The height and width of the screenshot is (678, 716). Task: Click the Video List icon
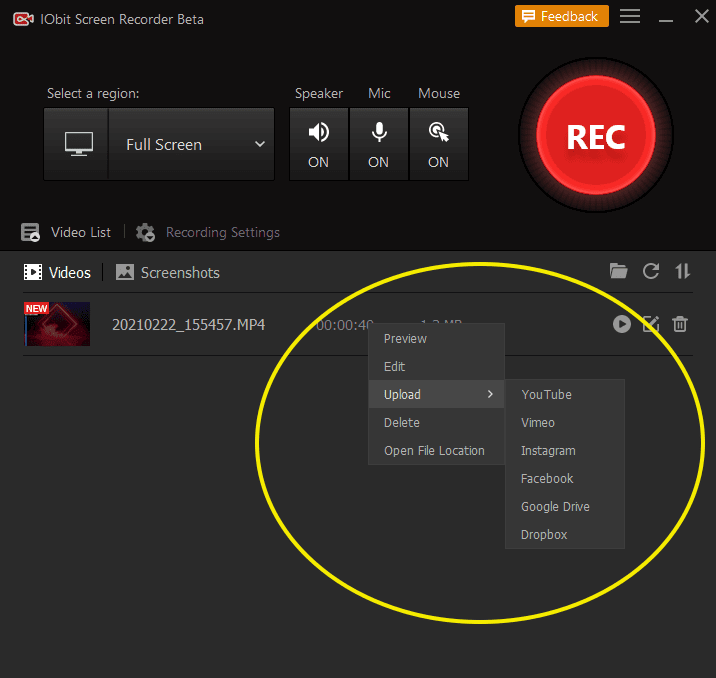coord(31,232)
